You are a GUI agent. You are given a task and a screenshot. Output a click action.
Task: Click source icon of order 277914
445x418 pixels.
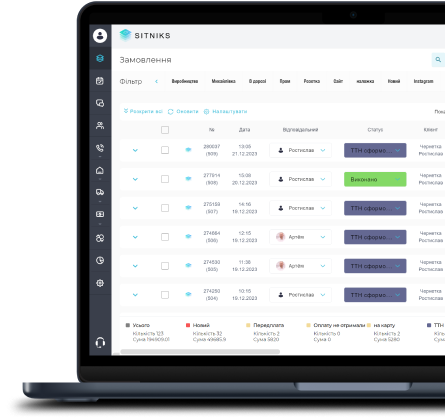pos(188,179)
